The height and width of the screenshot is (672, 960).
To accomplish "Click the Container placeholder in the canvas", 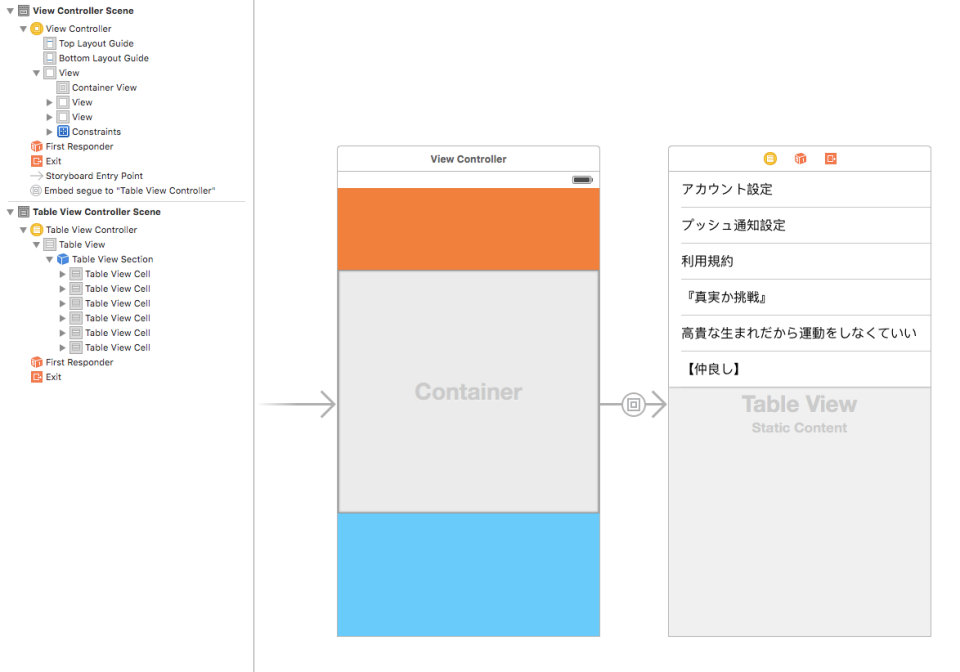I will pos(468,392).
